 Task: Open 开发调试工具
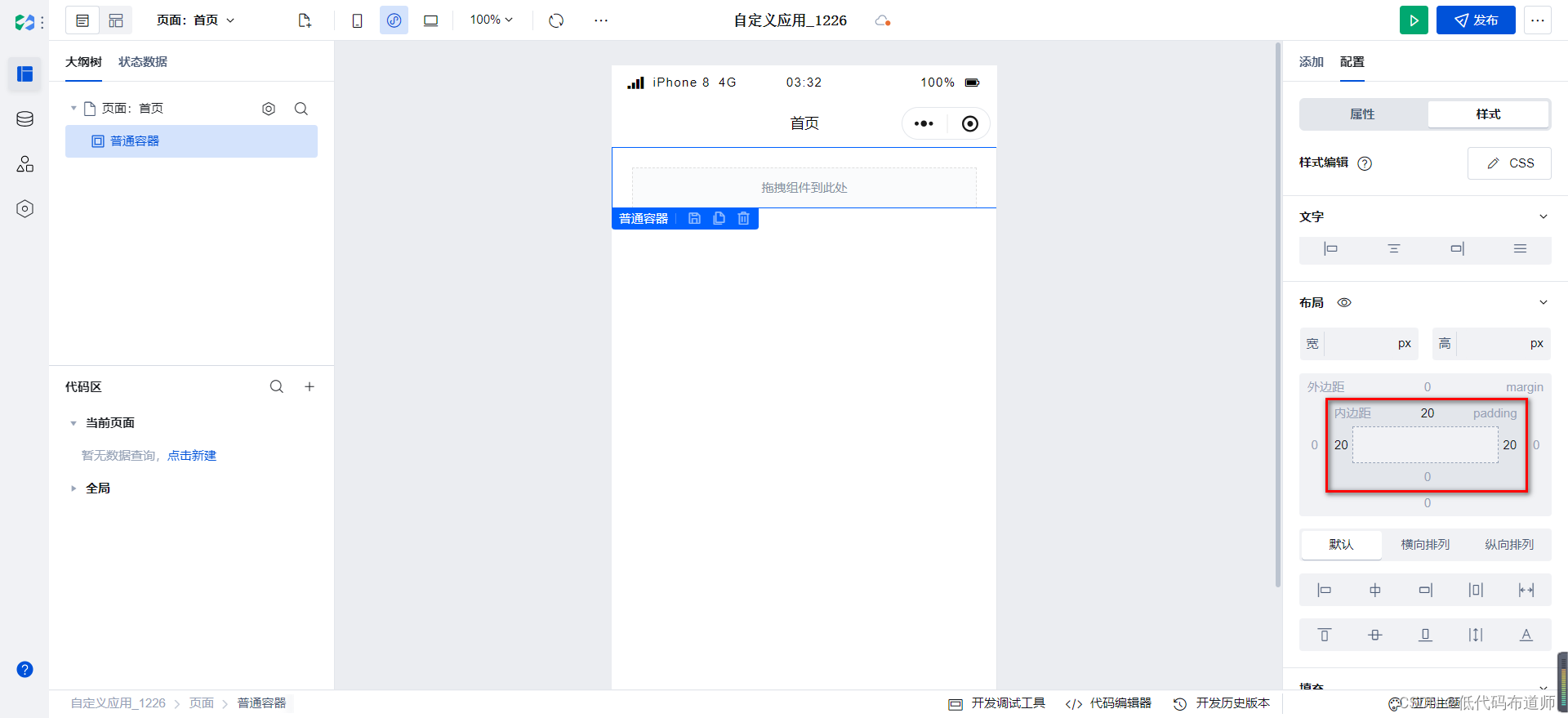tap(997, 703)
